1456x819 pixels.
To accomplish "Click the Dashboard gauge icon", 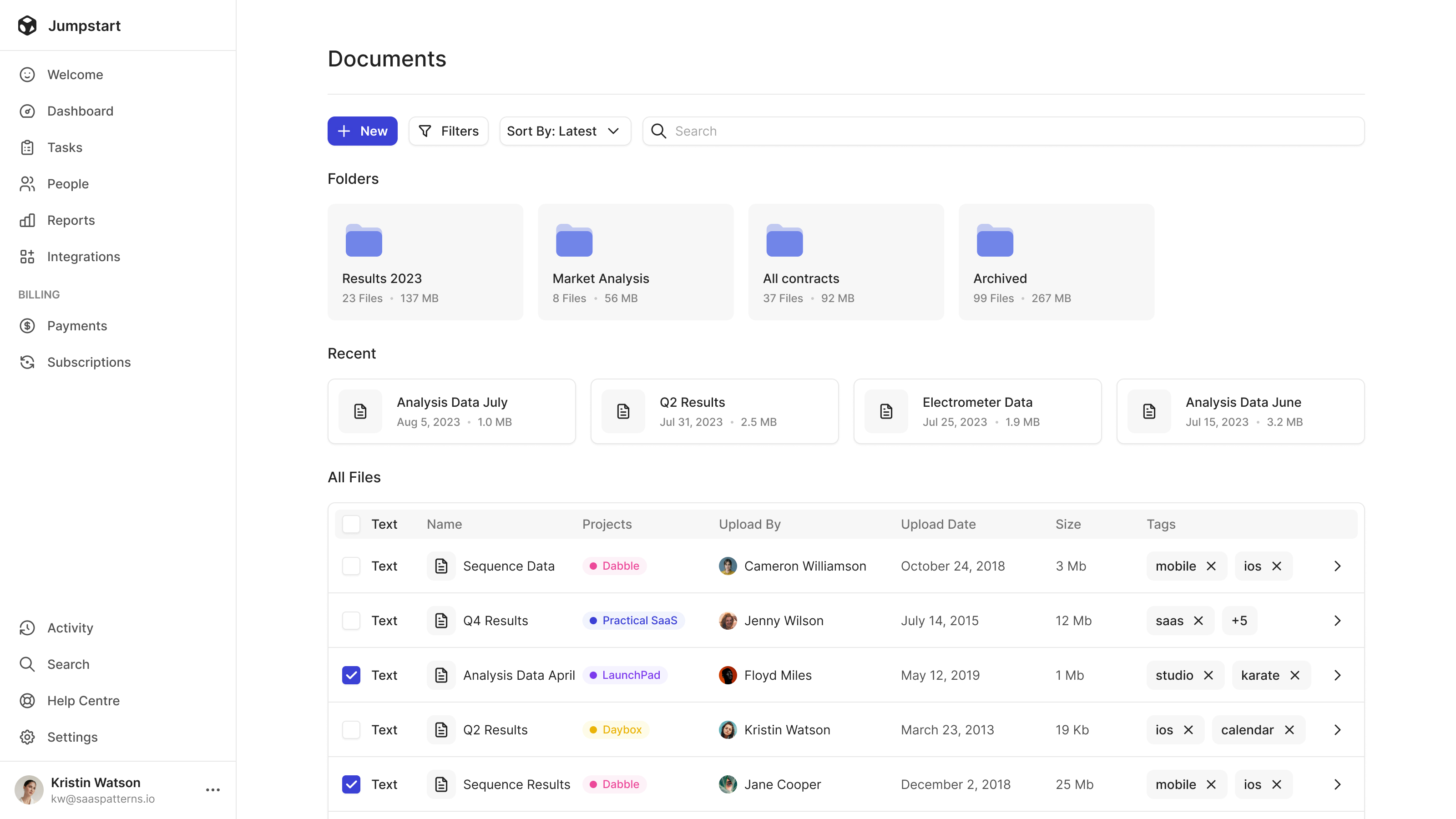I will click(27, 111).
